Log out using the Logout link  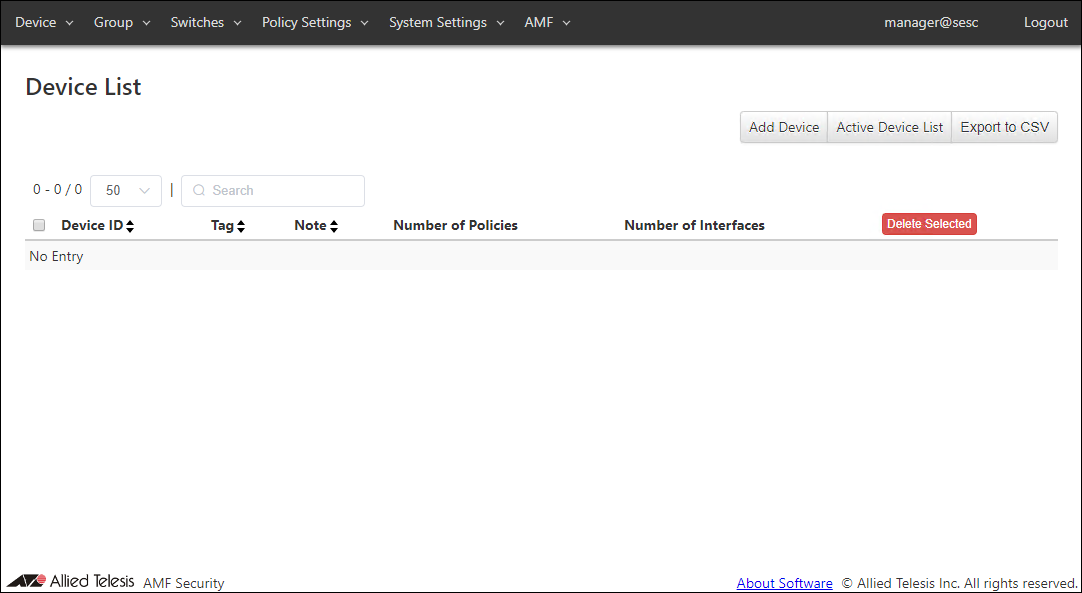1045,22
